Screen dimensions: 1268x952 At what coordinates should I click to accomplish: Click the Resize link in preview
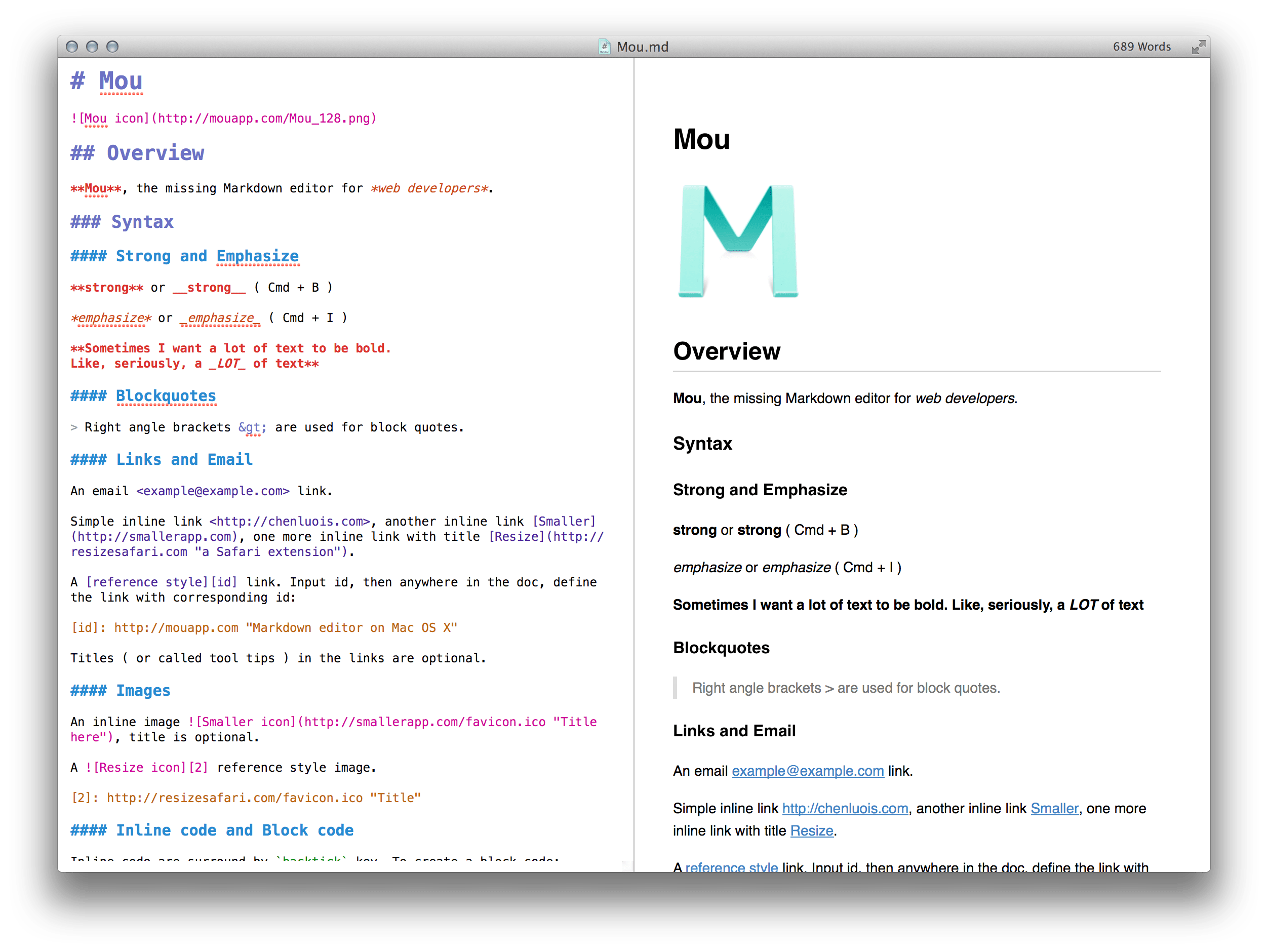(x=811, y=830)
